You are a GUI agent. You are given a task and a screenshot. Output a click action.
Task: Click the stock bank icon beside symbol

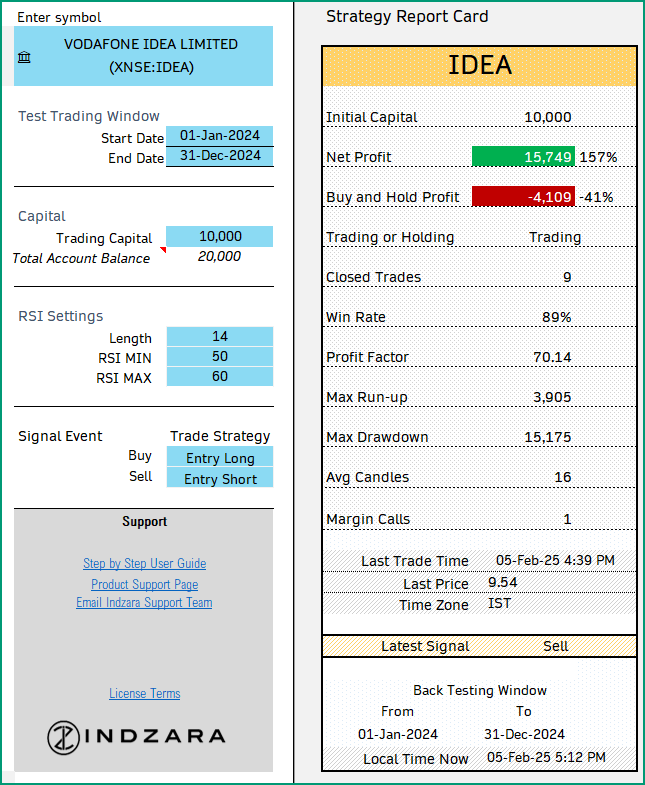click(24, 57)
